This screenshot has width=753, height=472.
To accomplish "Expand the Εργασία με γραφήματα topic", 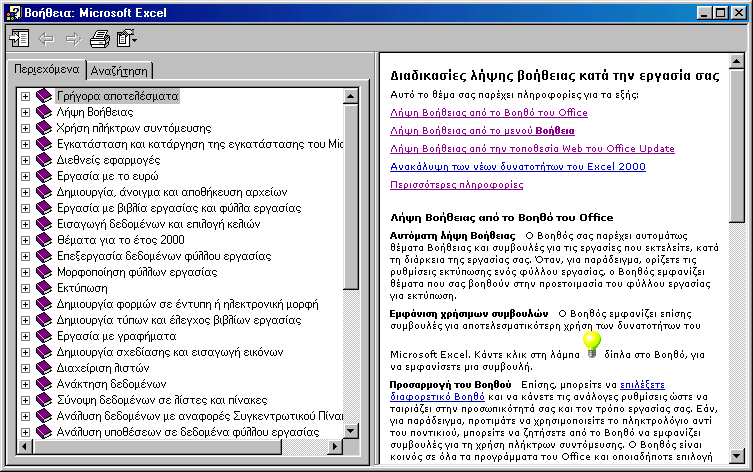I will click(x=25, y=336).
